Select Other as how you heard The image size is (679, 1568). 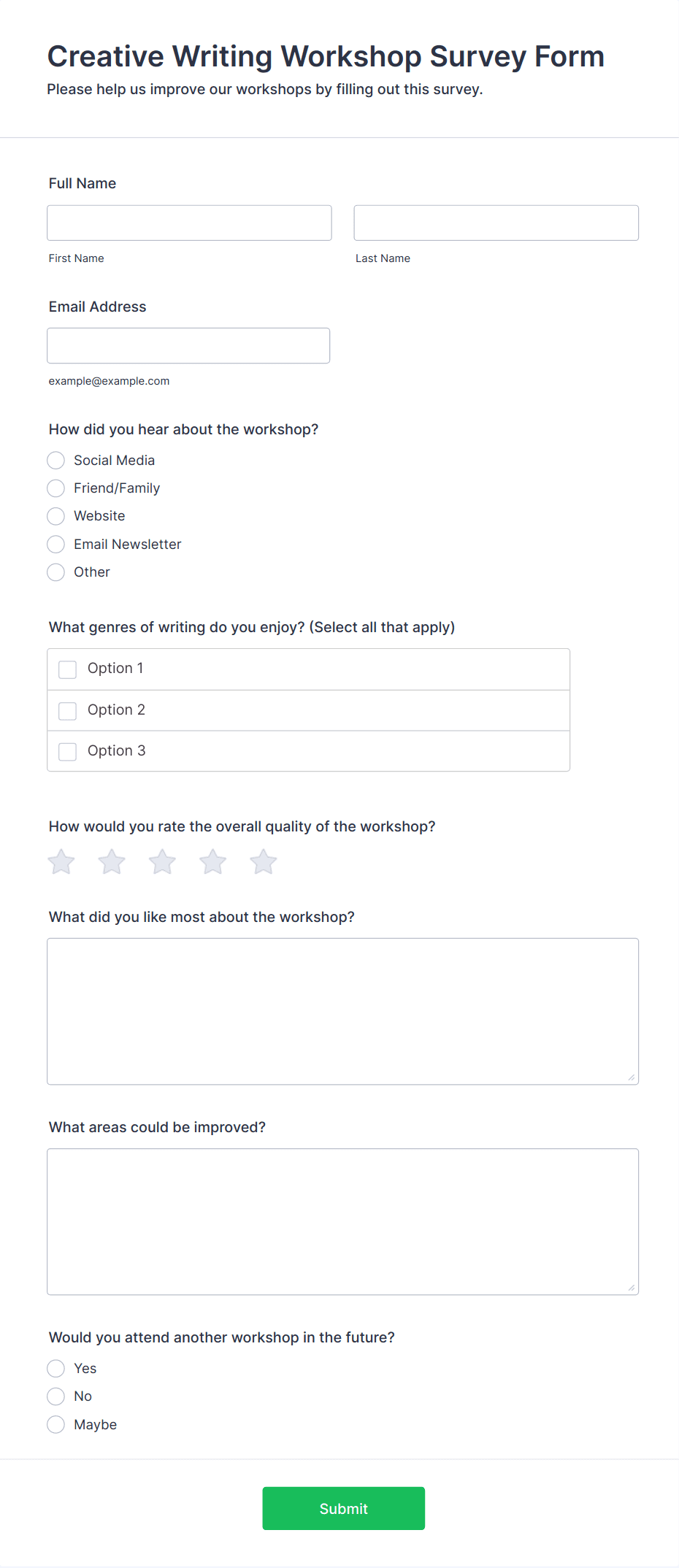pos(56,572)
